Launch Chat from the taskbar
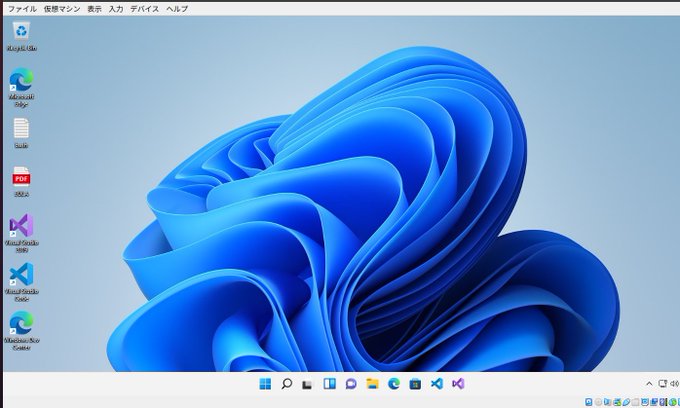The height and width of the screenshot is (408, 680). (x=351, y=383)
